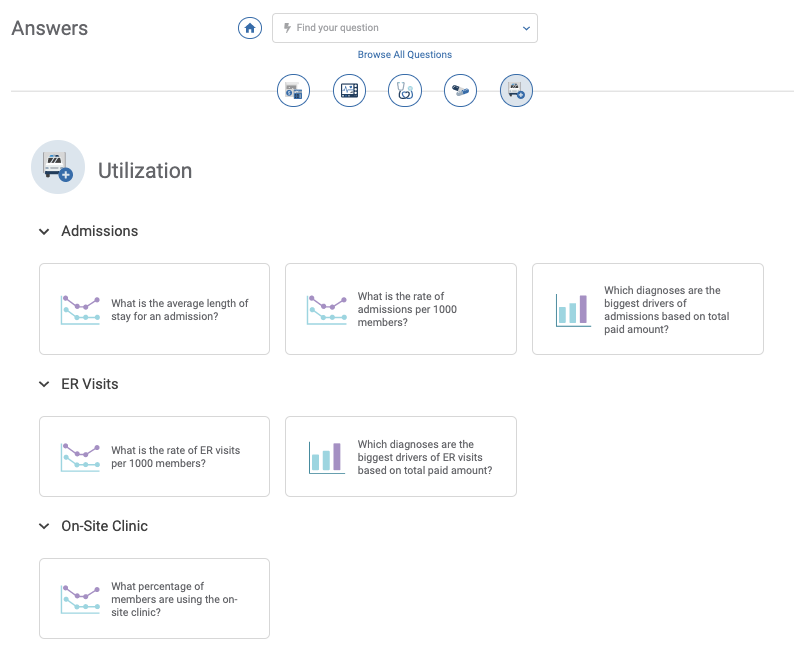Open the Find your question dropdown arrow

click(x=526, y=28)
